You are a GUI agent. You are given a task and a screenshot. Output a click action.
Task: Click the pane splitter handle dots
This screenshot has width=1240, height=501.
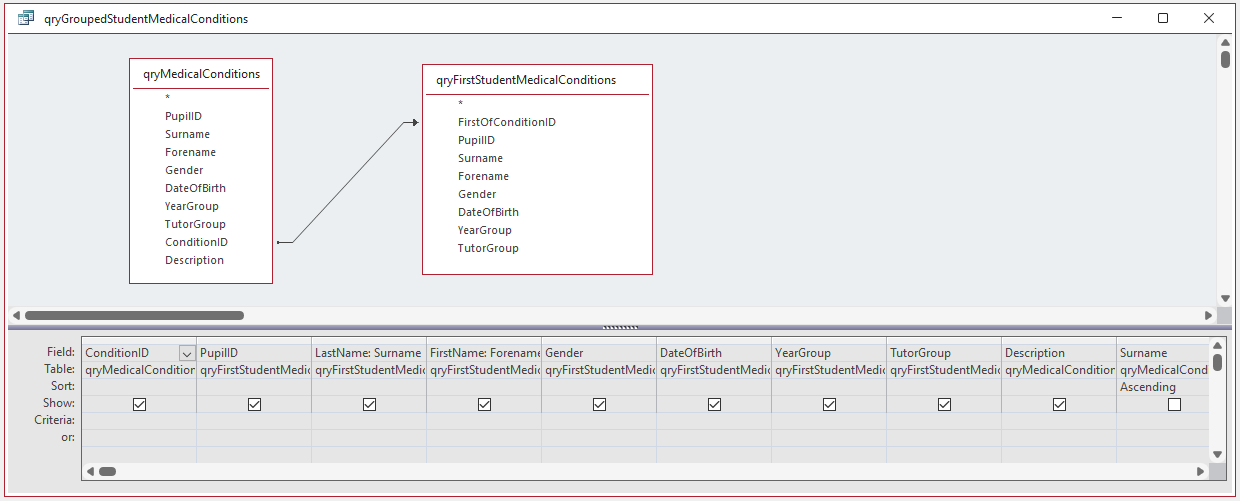pos(620,327)
